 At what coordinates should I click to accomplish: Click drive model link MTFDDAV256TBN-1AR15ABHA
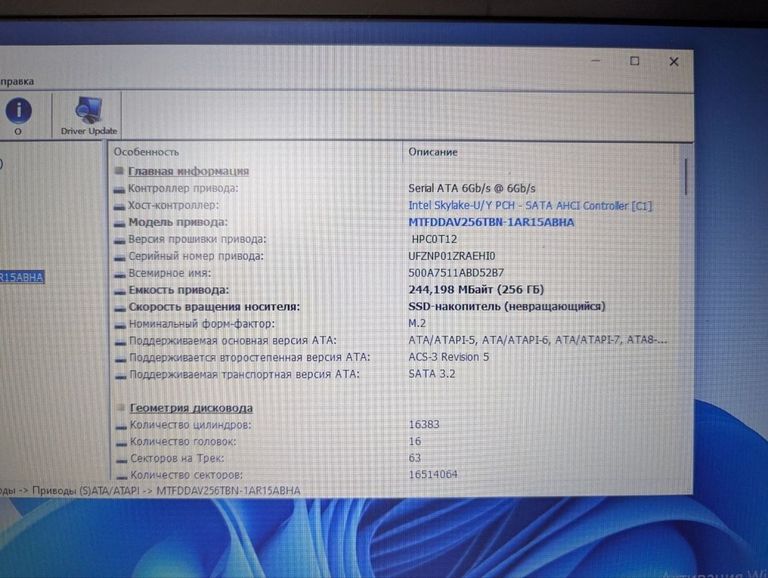491,222
